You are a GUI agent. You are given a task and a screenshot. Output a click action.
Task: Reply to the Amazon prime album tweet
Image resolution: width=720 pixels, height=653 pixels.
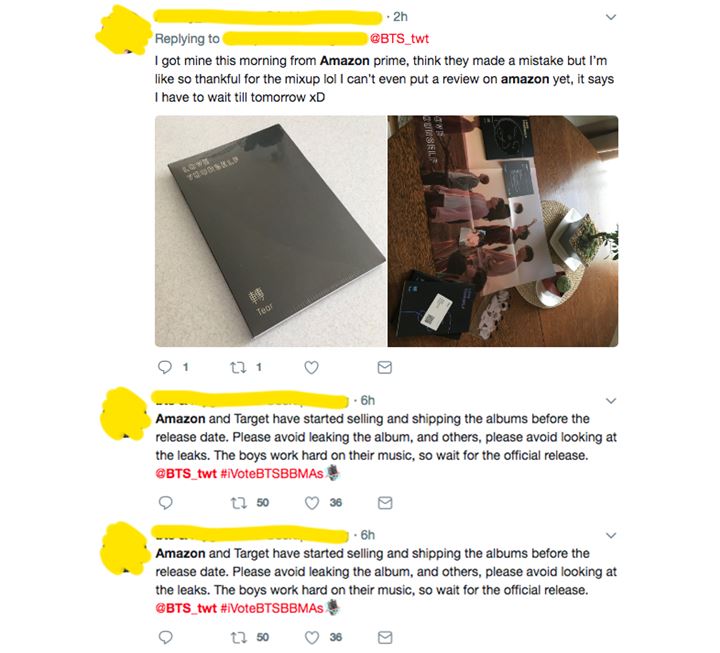pyautogui.click(x=165, y=367)
